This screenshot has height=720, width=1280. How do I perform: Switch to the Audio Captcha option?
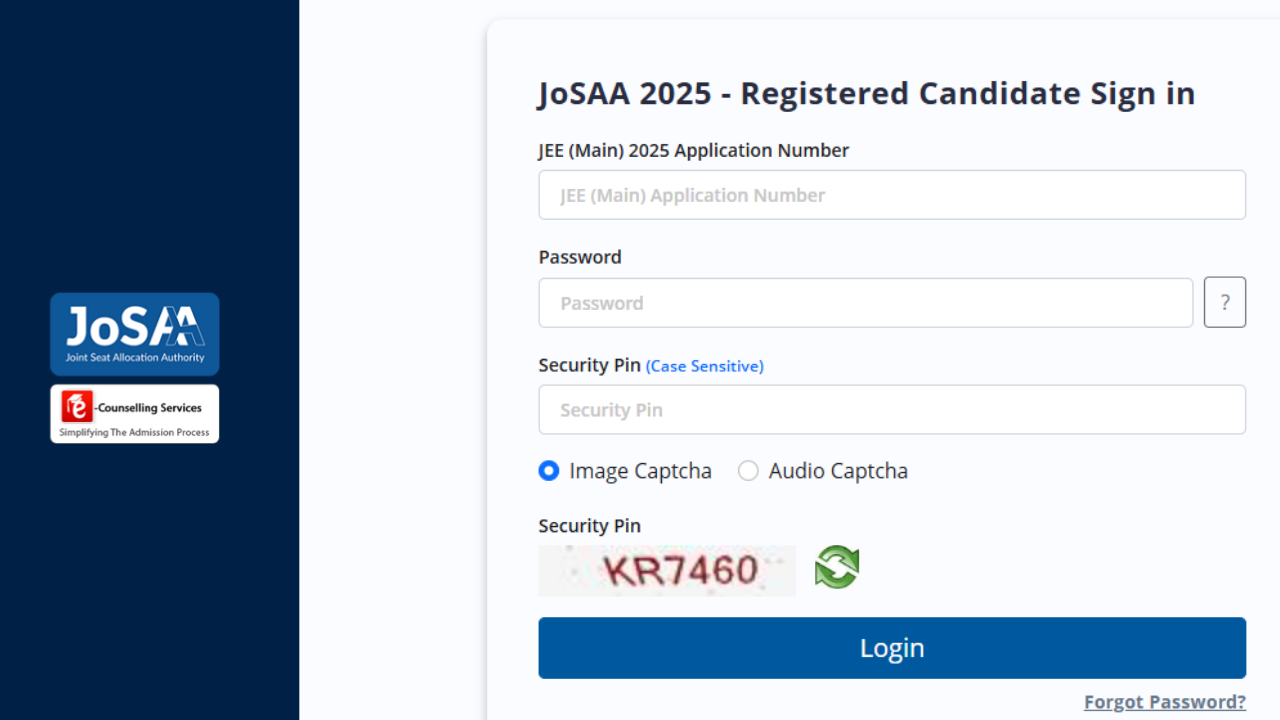[748, 471]
